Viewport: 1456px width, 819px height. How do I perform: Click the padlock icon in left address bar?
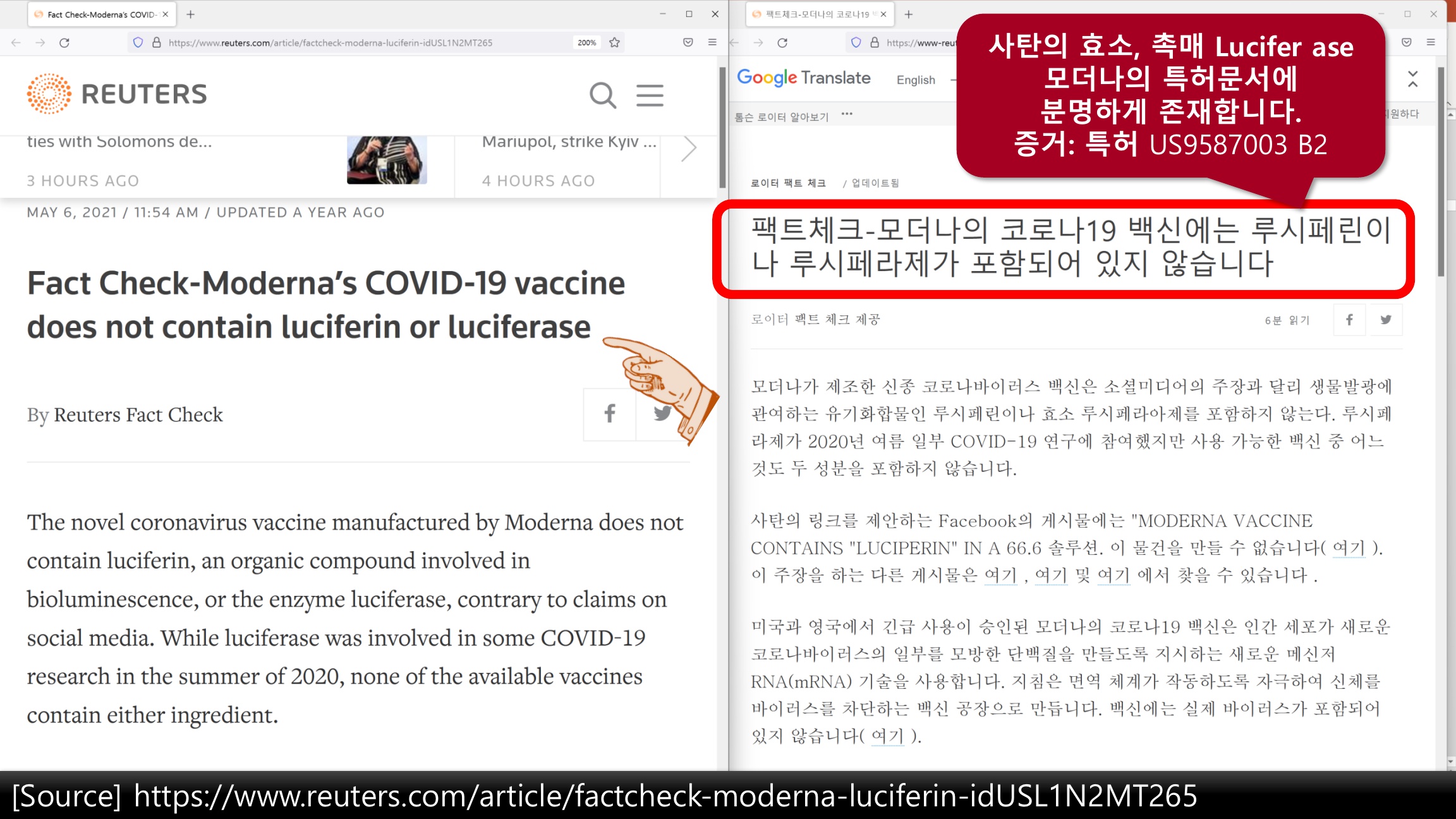[157, 42]
